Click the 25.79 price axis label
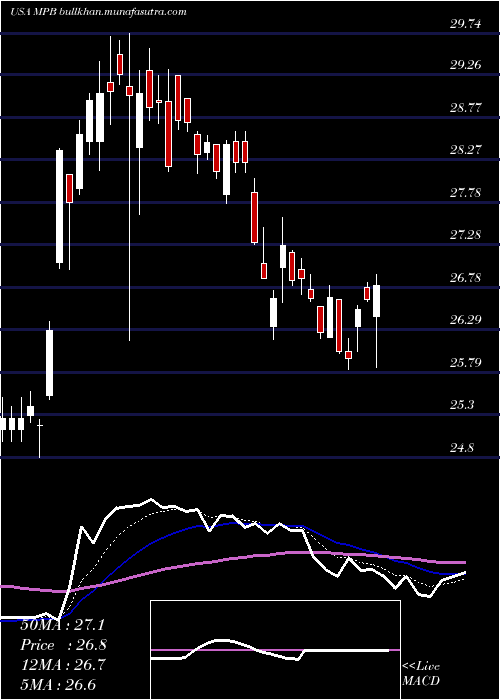Screen dimensions: 500x700 coord(466,362)
